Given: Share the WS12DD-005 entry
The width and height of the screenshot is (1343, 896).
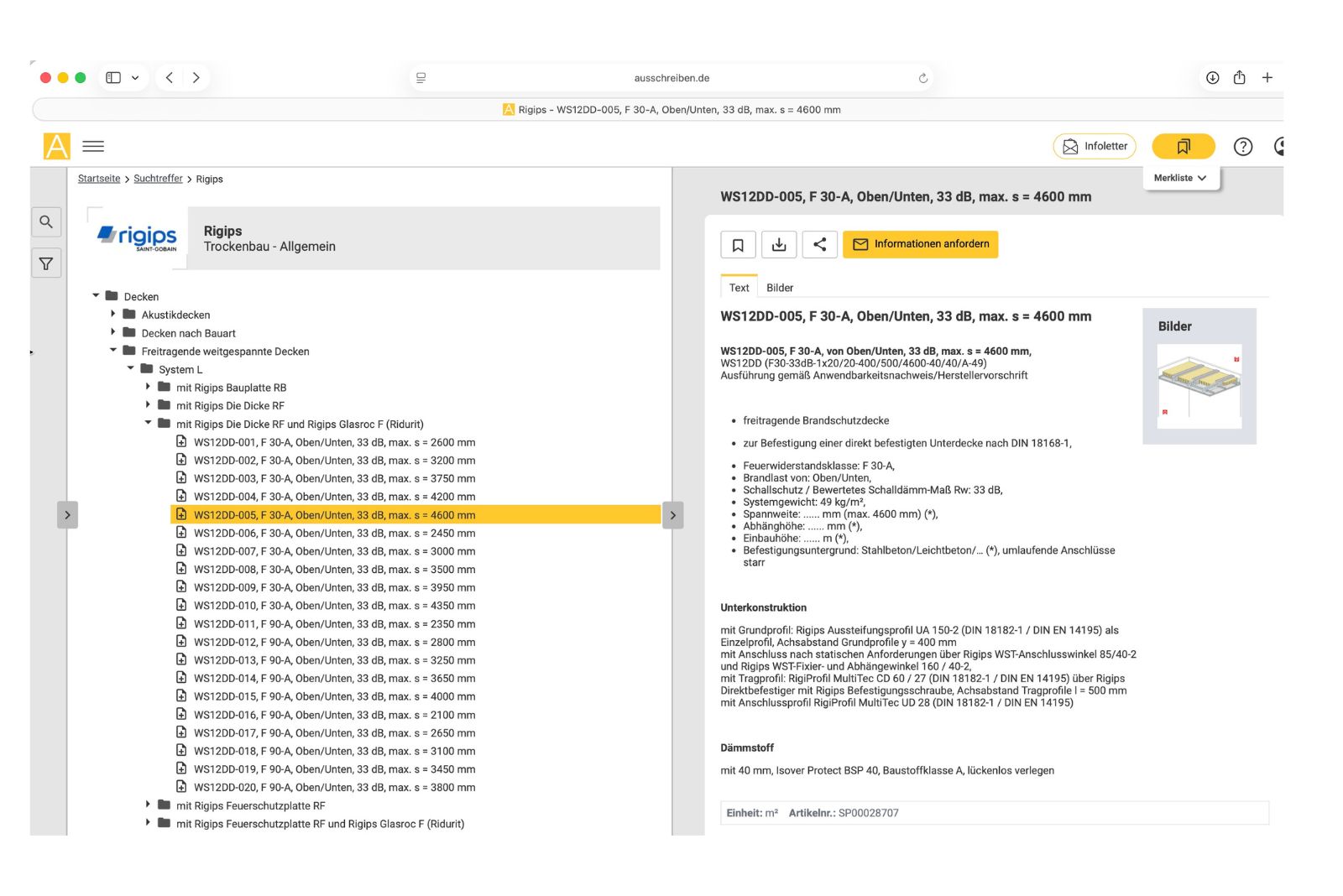Looking at the screenshot, I should coord(820,244).
